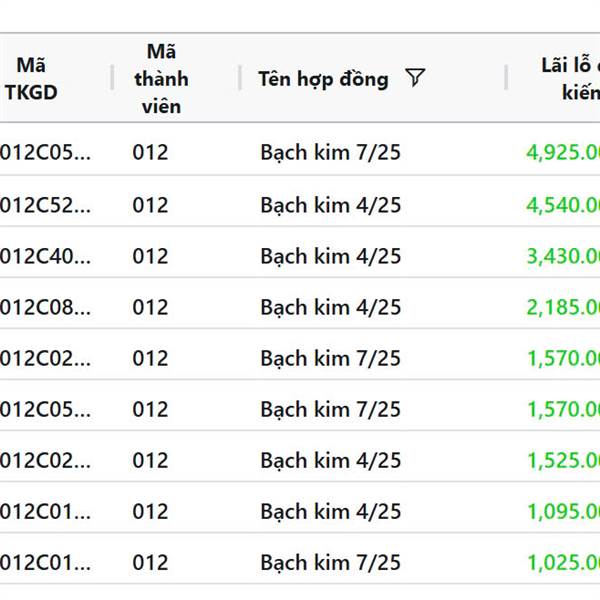Sort by the Tên hợp đồng header label
This screenshot has width=600, height=600.
point(322,79)
